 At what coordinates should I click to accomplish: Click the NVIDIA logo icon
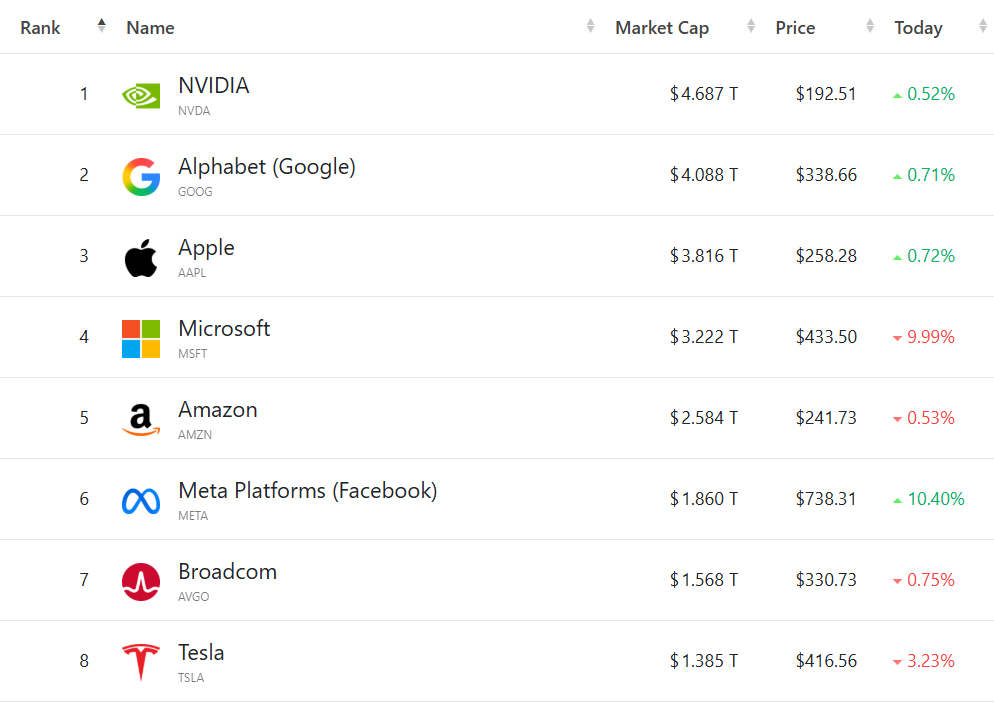141,95
